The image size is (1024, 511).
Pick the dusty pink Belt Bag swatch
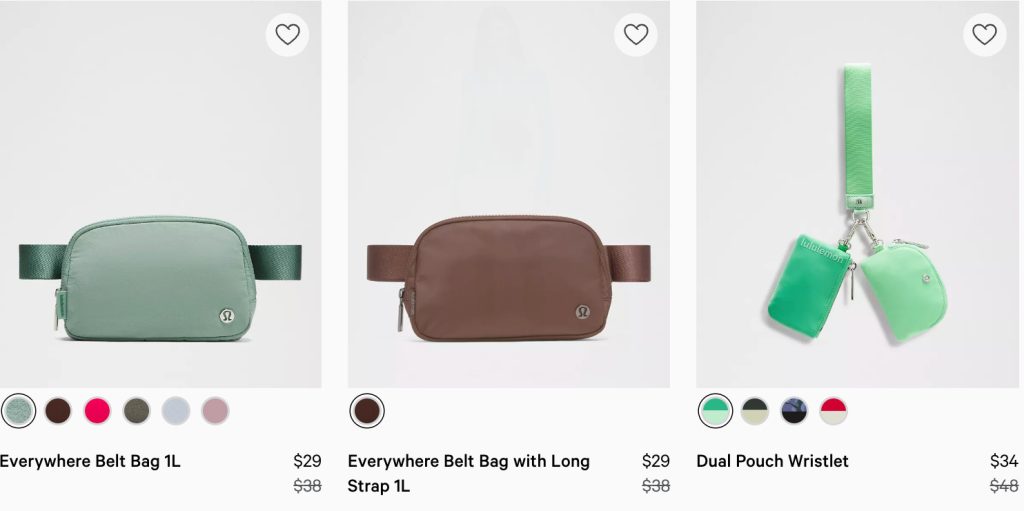pyautogui.click(x=215, y=410)
